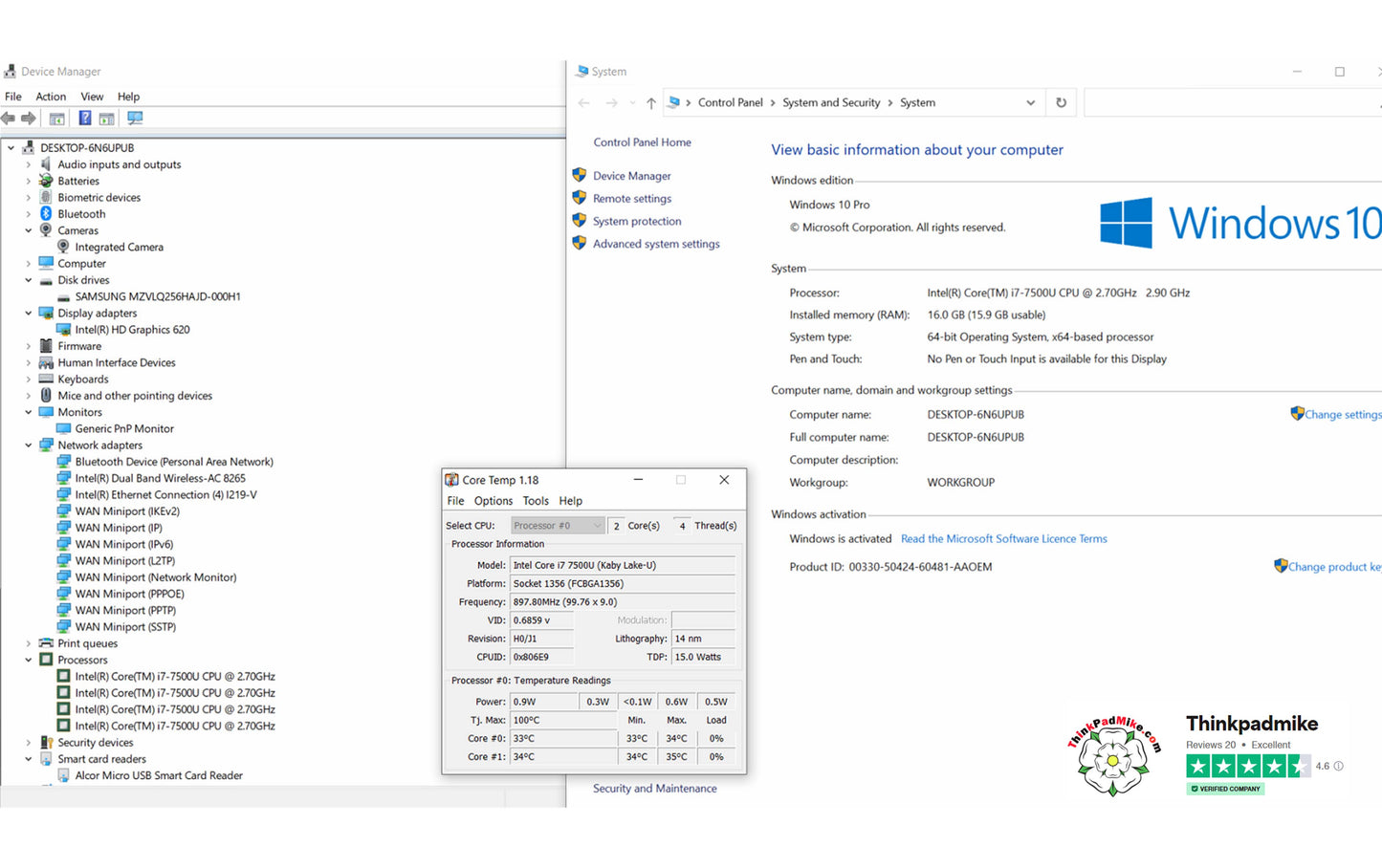Select the Intel(R) Ethernet Connection (4) I219-V row
The height and width of the screenshot is (868, 1382).
click(x=166, y=495)
